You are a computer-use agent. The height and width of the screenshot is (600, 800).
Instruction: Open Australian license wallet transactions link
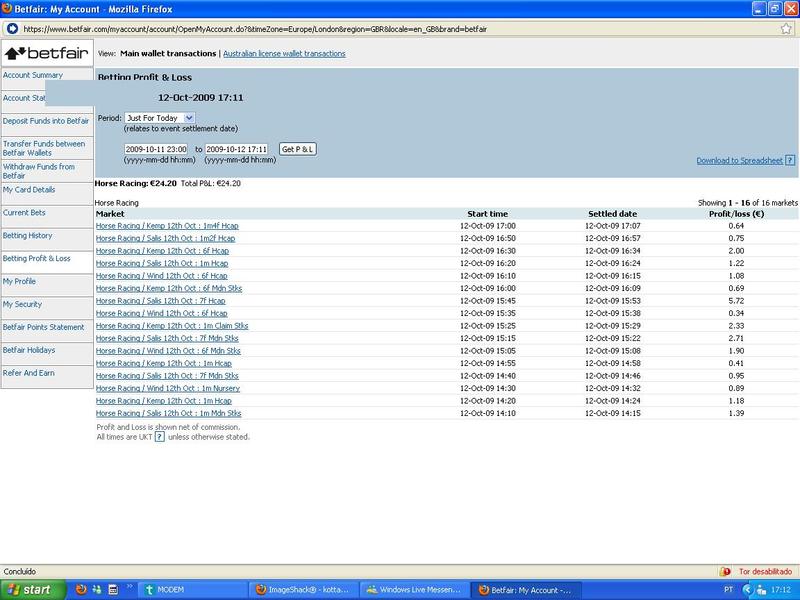click(x=284, y=54)
